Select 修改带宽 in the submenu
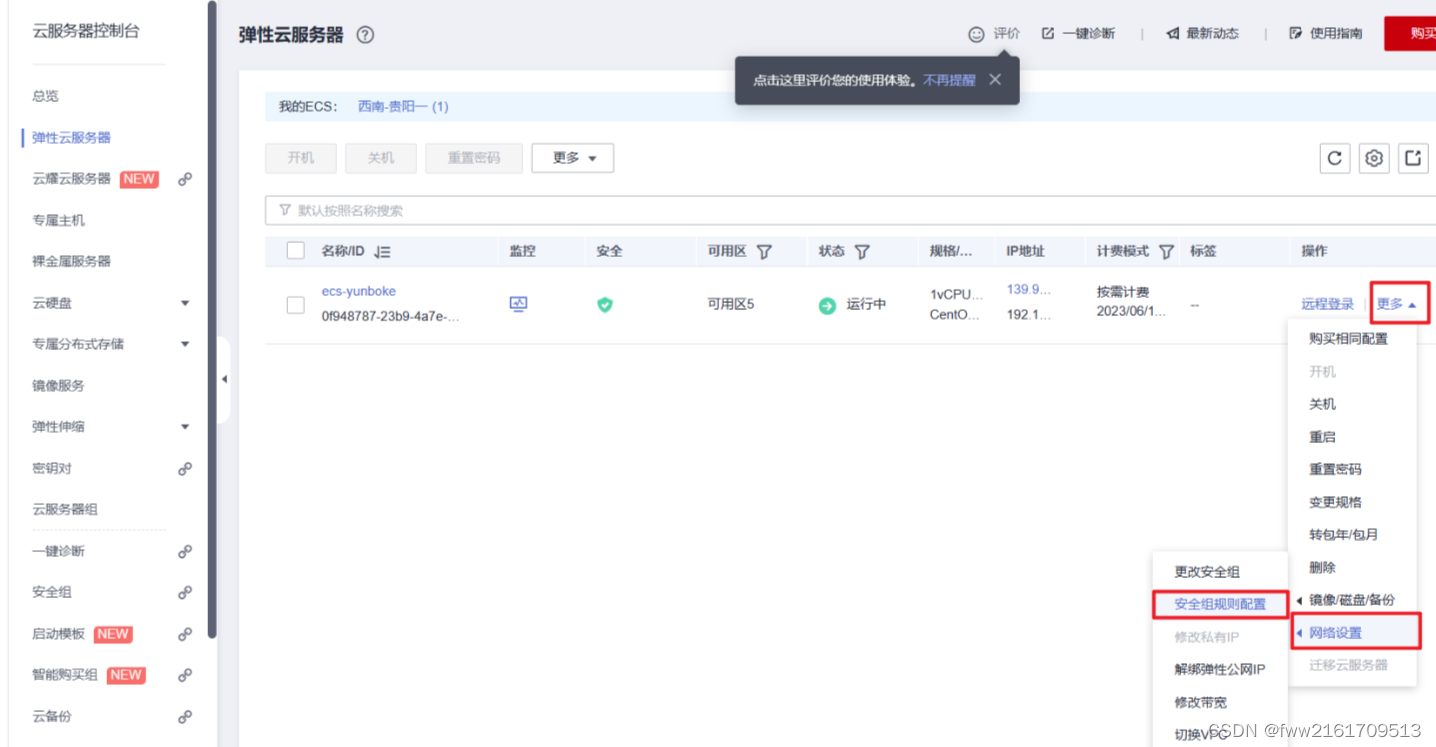1436x747 pixels. click(x=1201, y=703)
